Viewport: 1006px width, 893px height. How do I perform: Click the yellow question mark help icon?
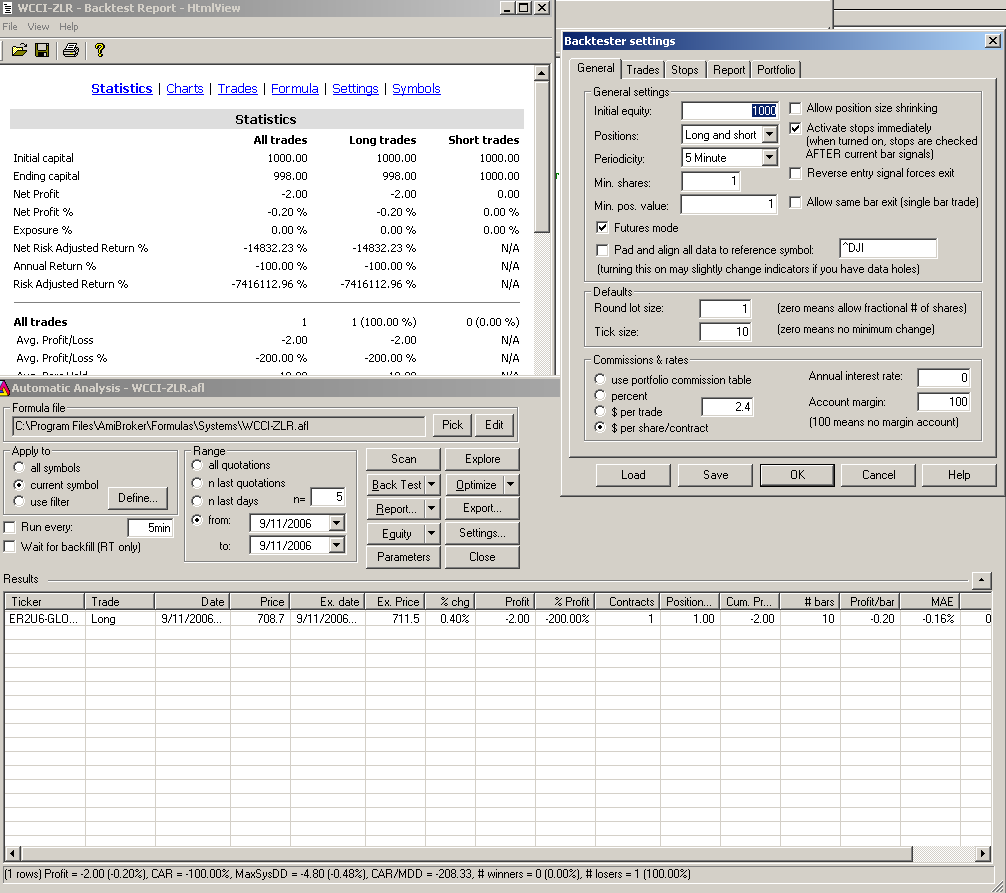pyautogui.click(x=99, y=50)
